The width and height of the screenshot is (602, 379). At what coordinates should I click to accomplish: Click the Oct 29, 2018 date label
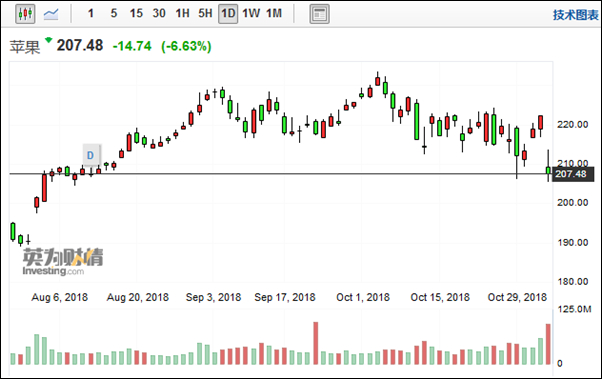pyautogui.click(x=517, y=297)
